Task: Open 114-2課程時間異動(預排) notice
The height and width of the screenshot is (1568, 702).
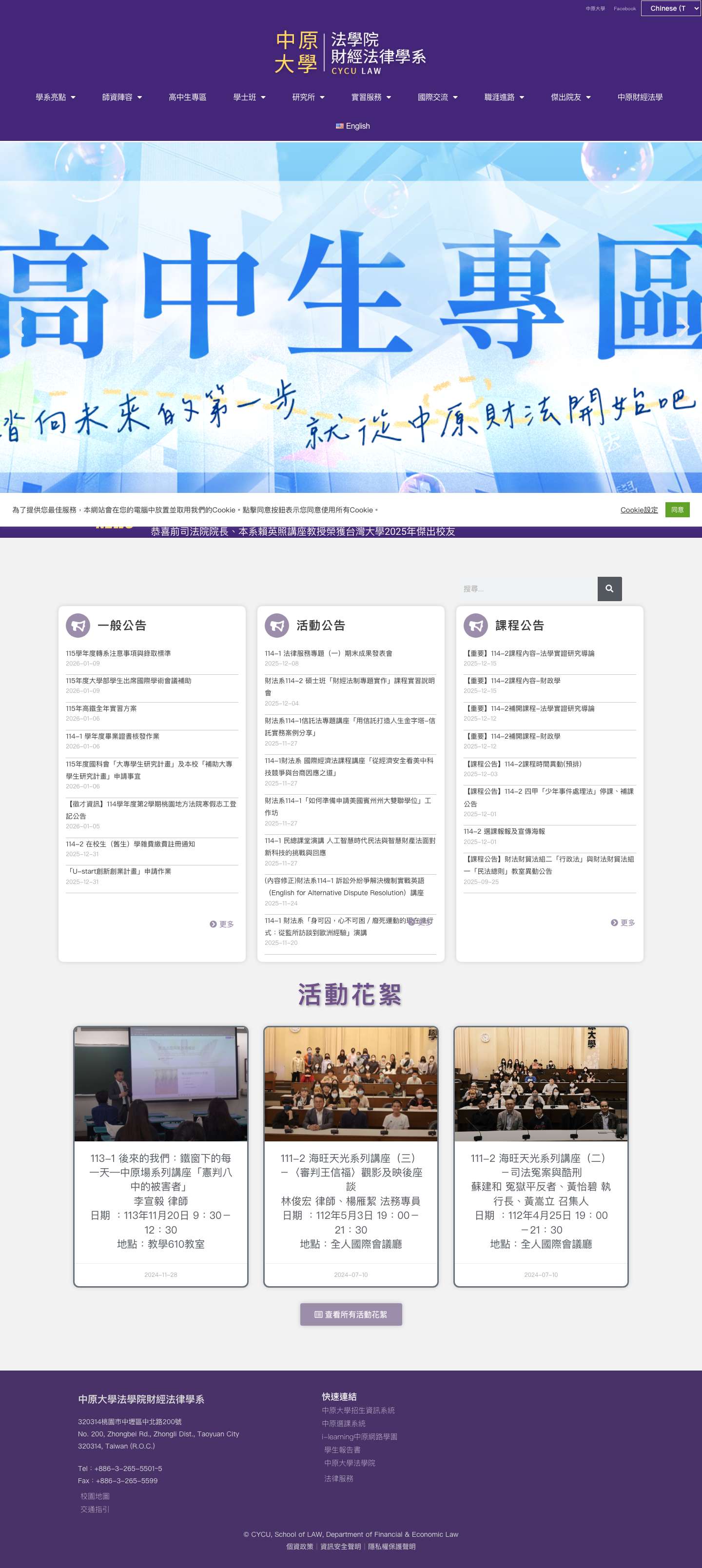Action: pos(523,764)
